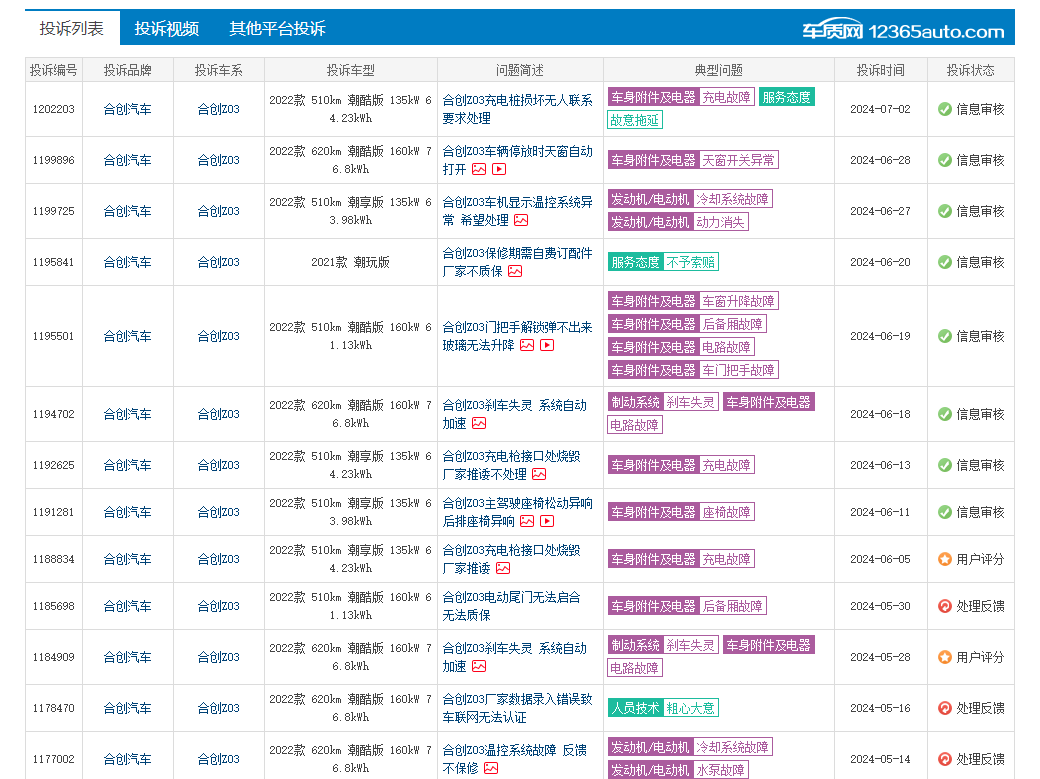This screenshot has height=779, width=1040.
Task: Click 处理反馈 status text in row 1178470
Action: 980,709
